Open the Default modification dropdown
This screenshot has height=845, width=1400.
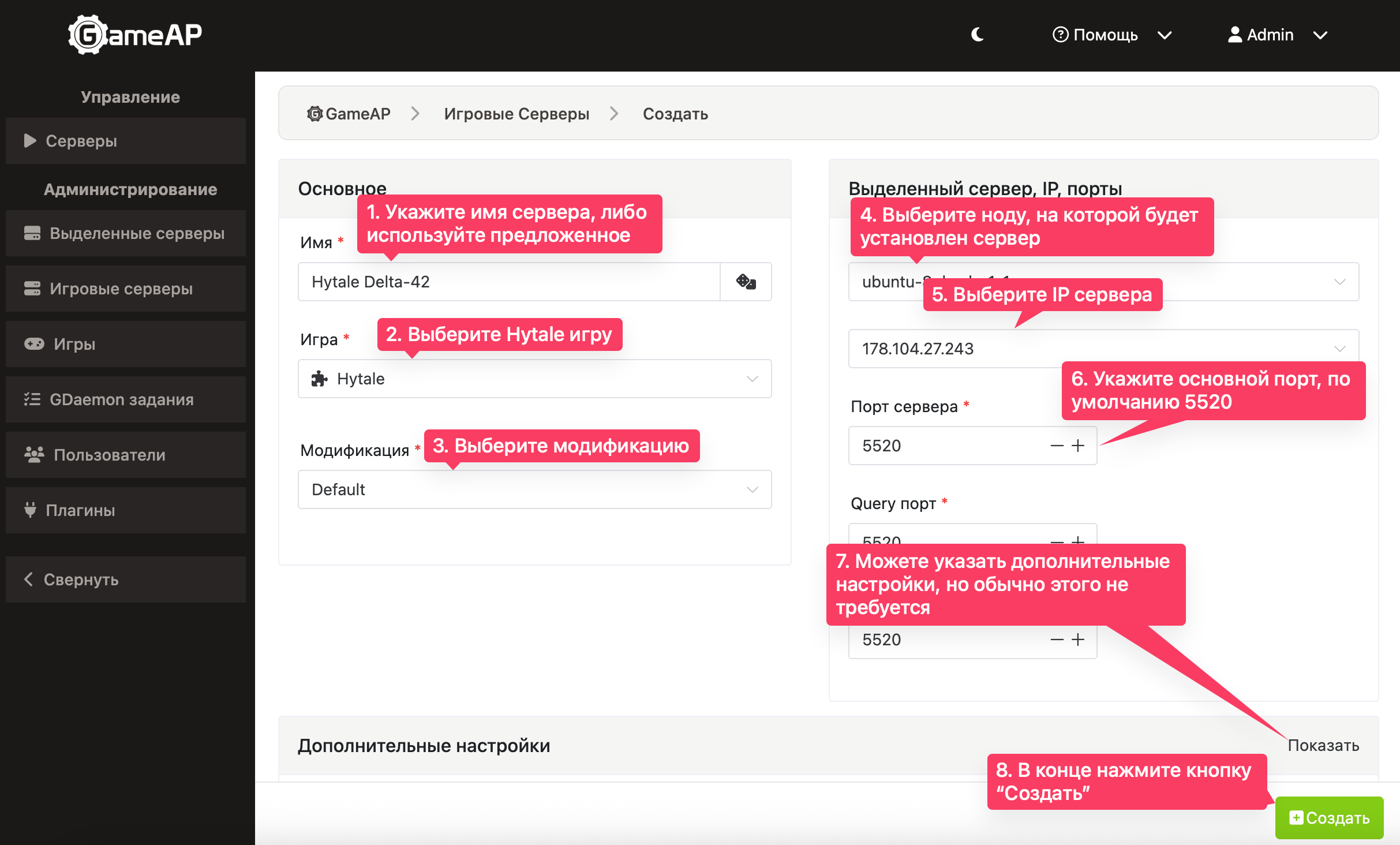tap(534, 489)
